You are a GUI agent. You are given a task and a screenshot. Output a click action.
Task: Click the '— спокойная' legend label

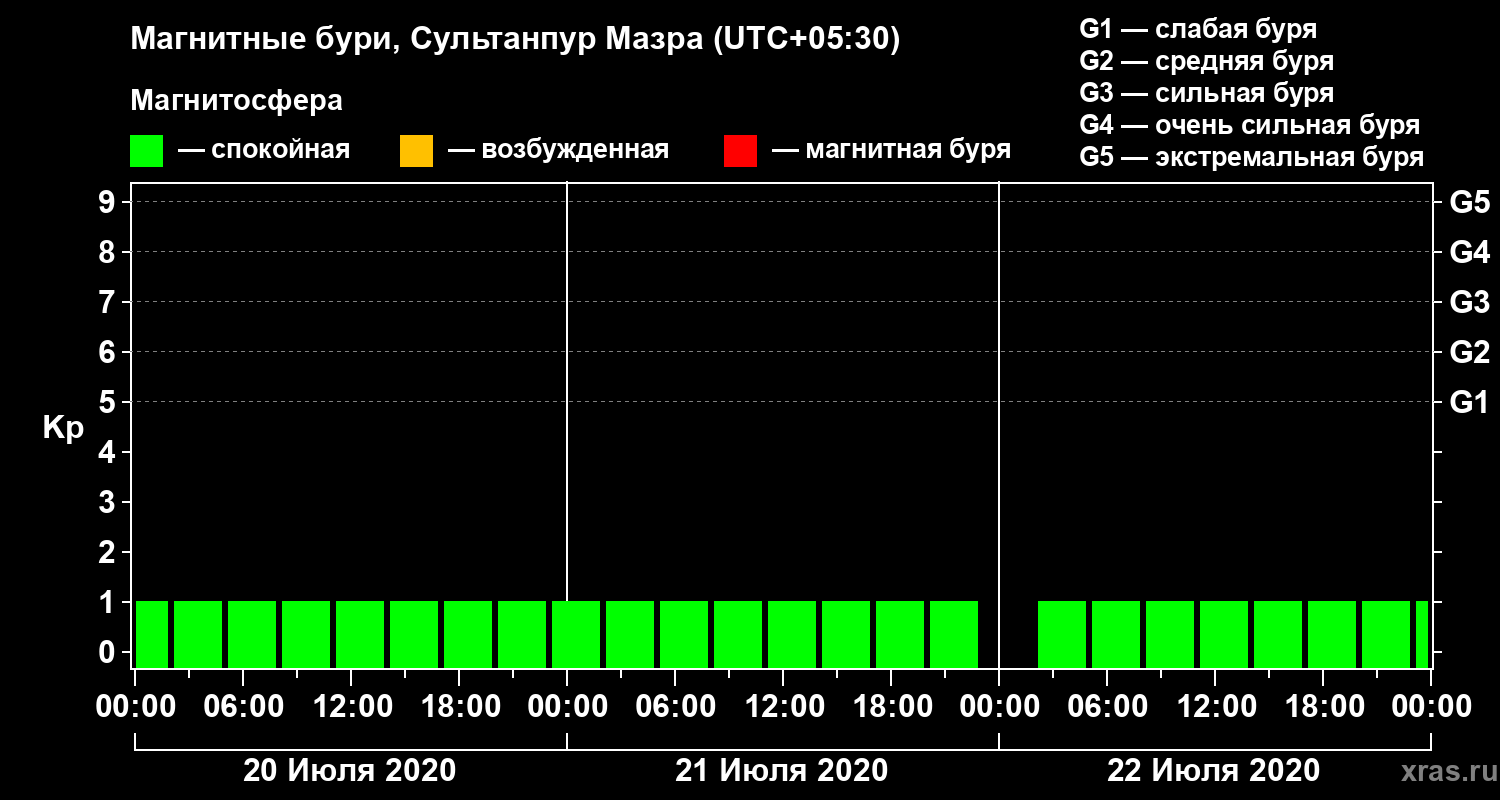tap(264, 151)
